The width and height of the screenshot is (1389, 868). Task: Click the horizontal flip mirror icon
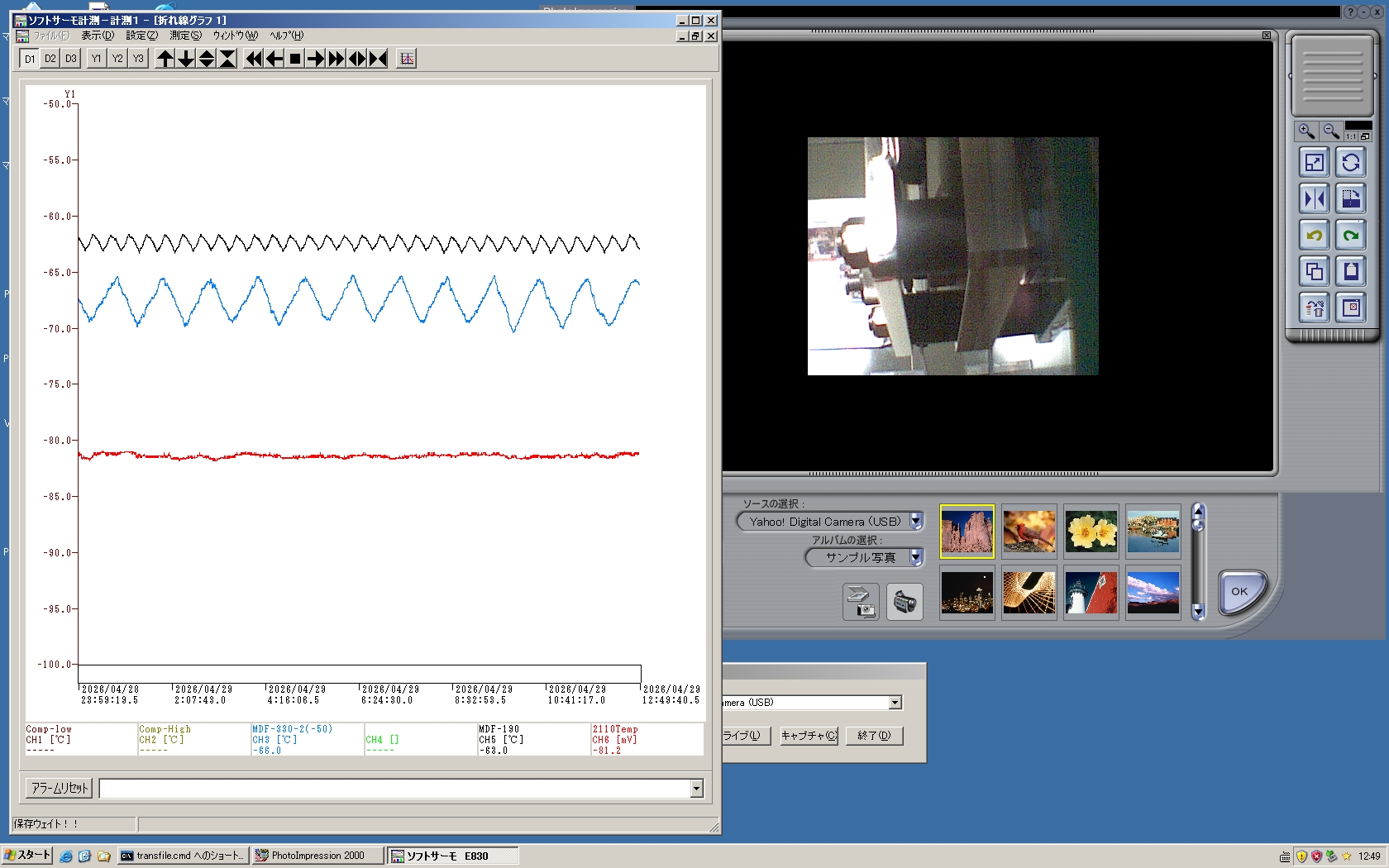point(1315,199)
